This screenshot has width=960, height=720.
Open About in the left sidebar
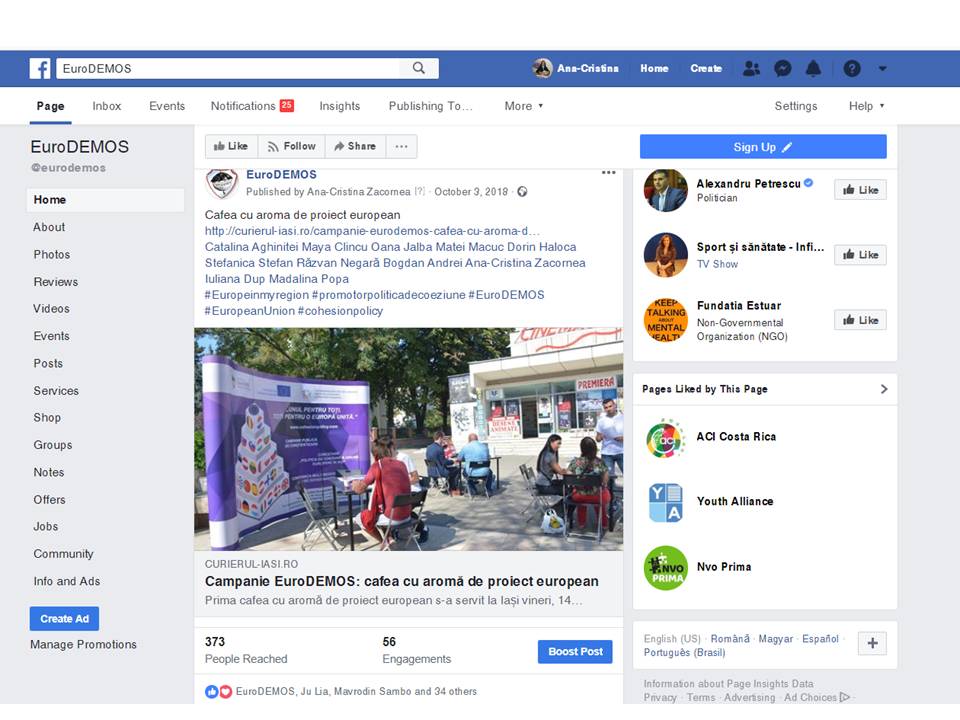coord(49,227)
